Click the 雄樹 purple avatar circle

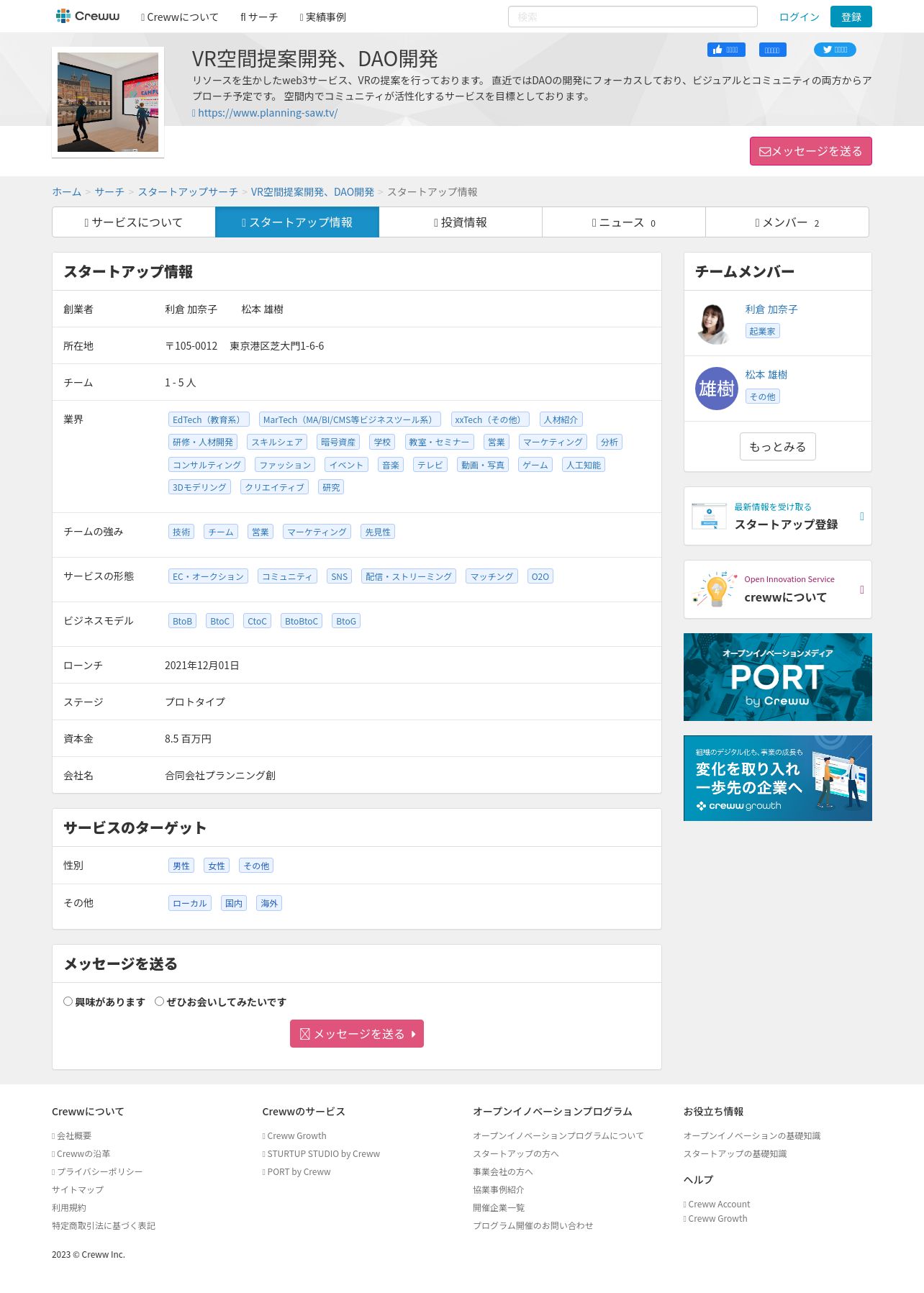click(717, 389)
